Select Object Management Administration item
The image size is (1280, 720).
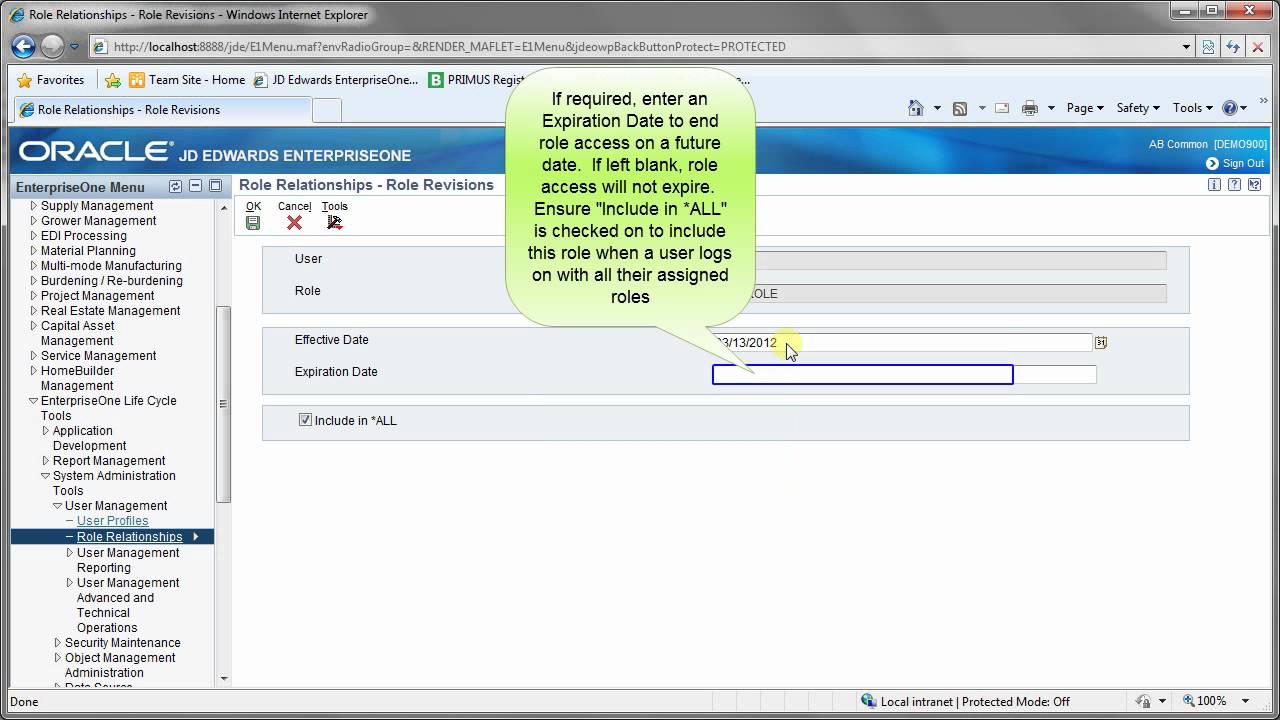pos(120,665)
